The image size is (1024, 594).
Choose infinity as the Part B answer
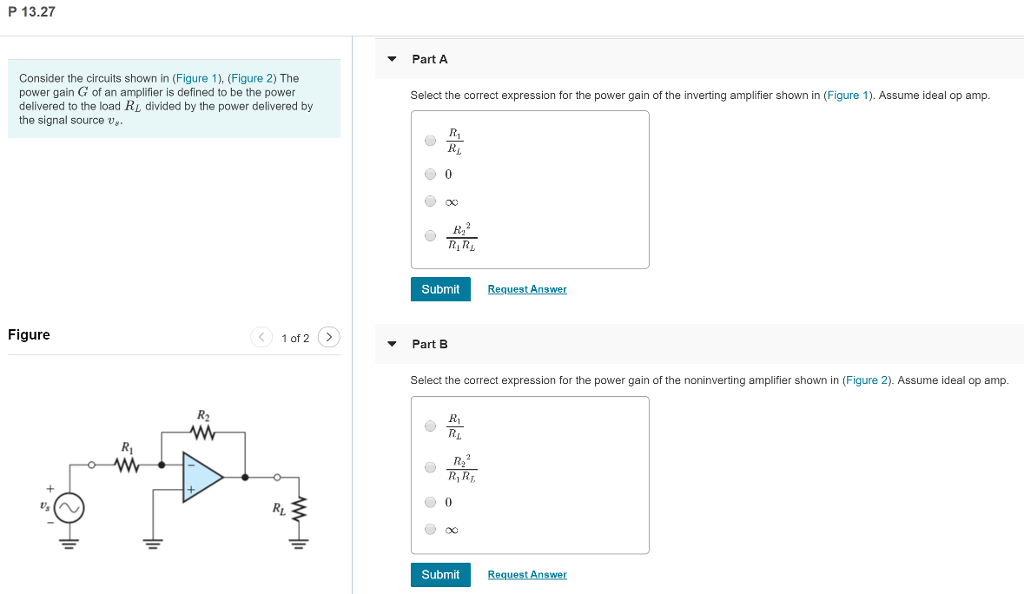click(430, 530)
